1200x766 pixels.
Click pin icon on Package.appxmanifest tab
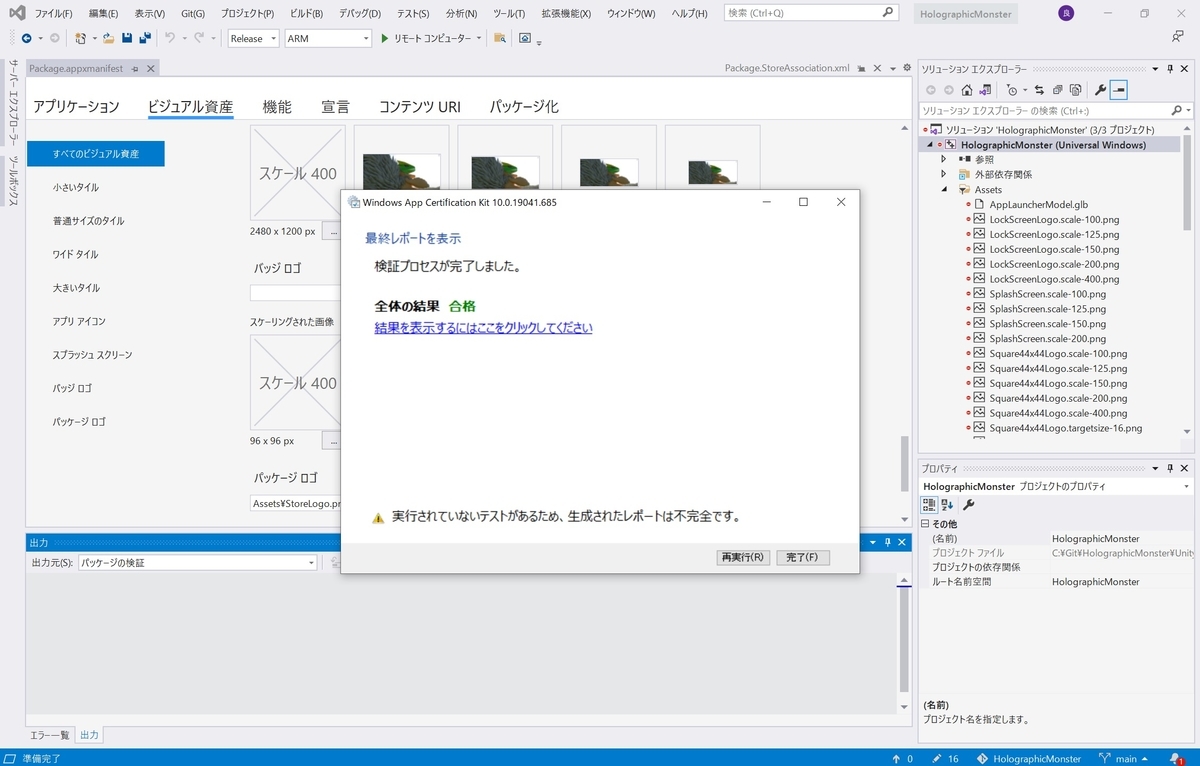(x=136, y=68)
